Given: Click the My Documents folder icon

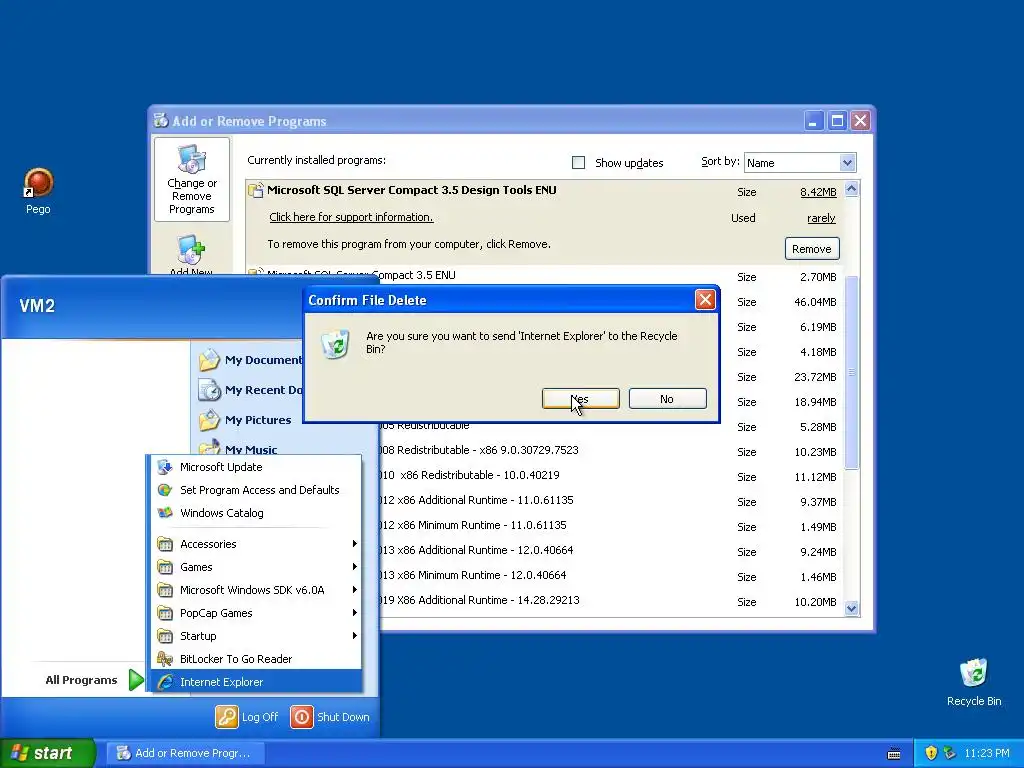Looking at the screenshot, I should pyautogui.click(x=209, y=359).
